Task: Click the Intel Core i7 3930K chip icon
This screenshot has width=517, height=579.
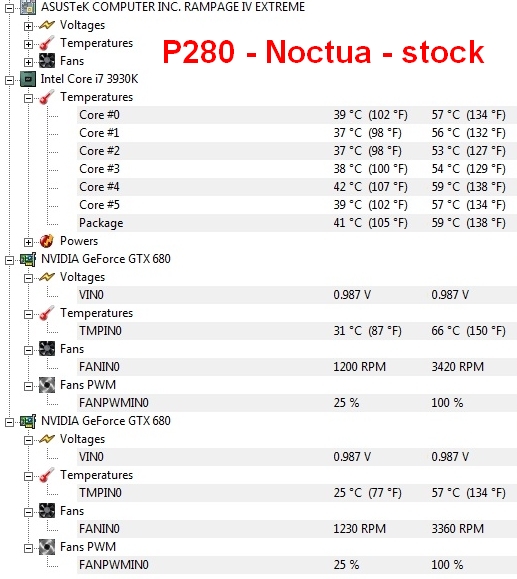Action: point(28,79)
